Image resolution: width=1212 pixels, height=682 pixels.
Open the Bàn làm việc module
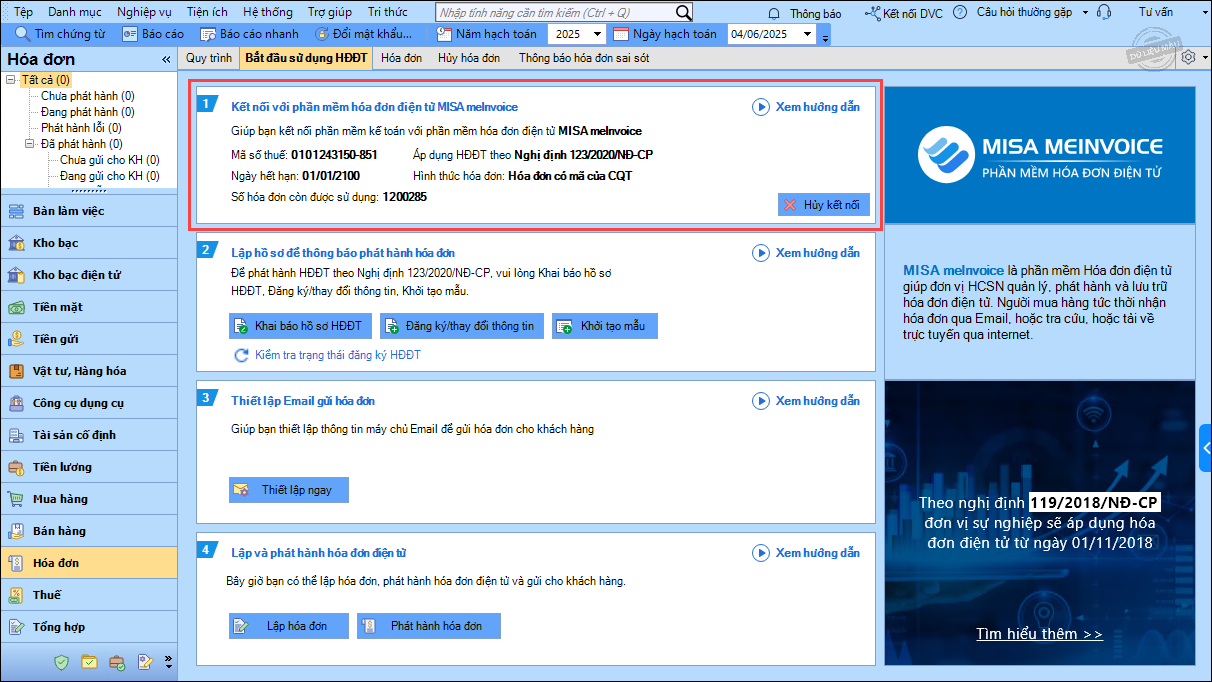(89, 211)
